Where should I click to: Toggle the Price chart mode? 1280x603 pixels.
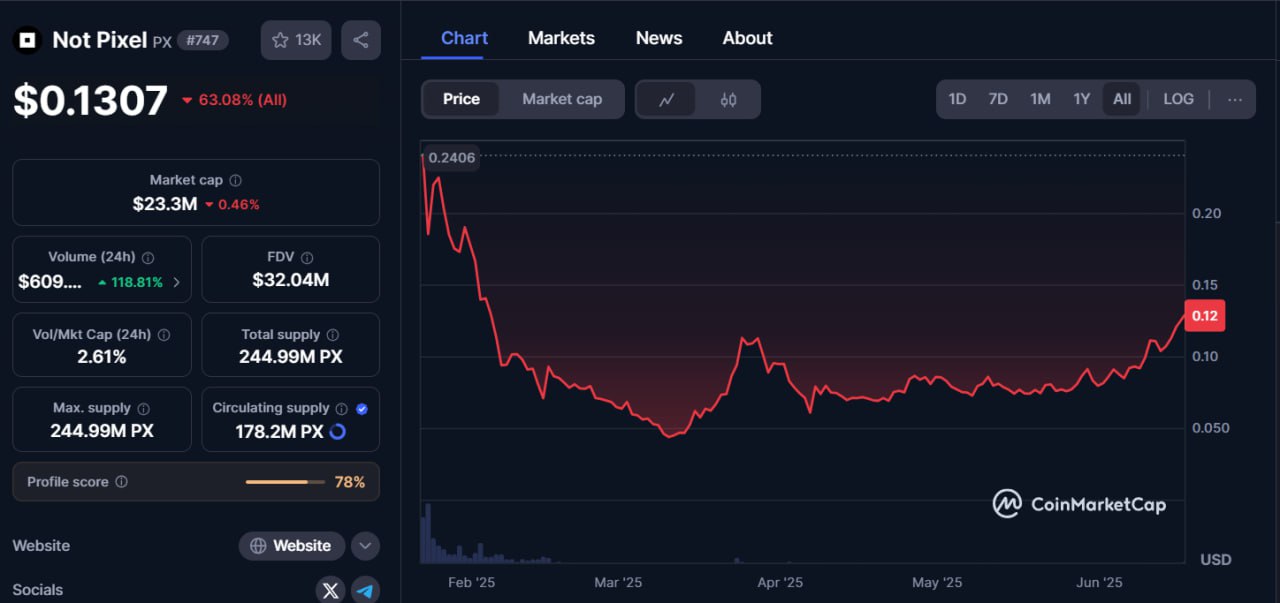[x=461, y=99]
